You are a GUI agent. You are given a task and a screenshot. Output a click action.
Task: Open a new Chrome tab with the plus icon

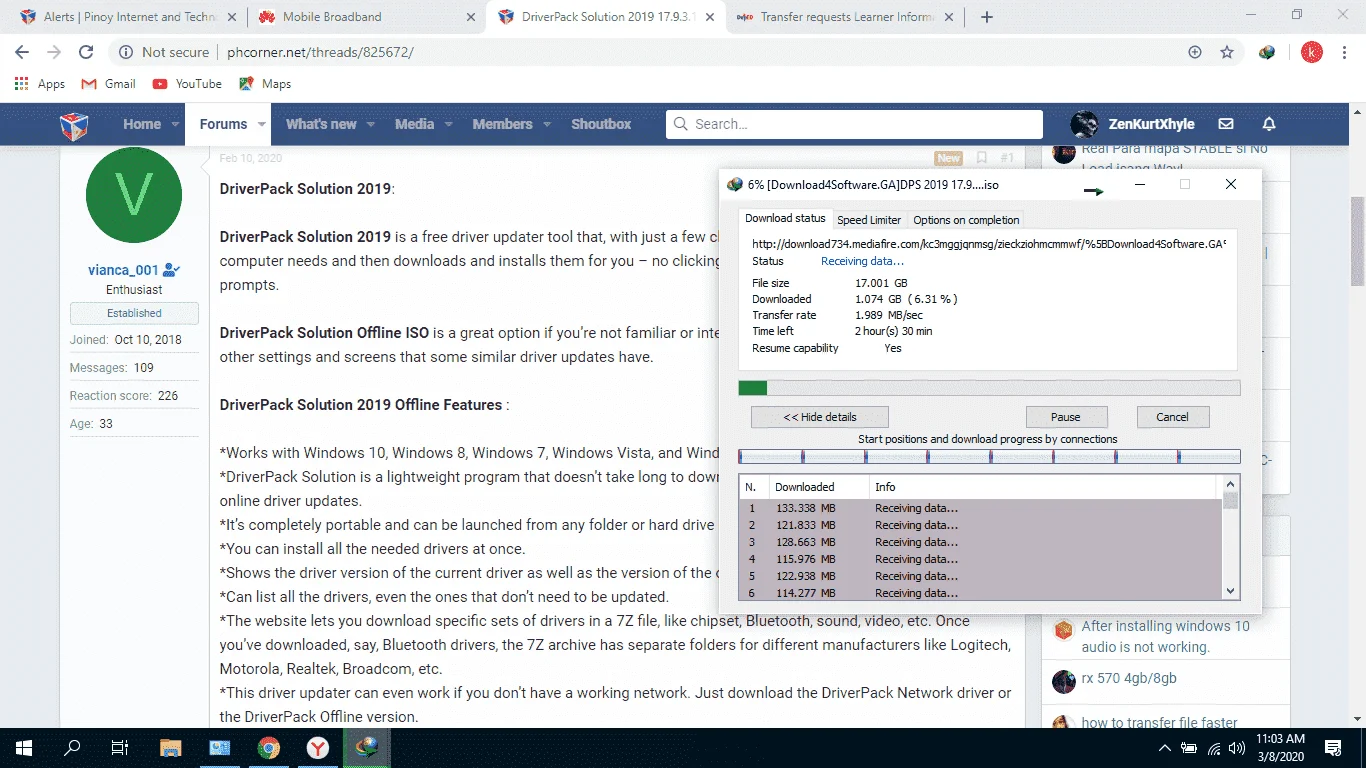pos(987,17)
